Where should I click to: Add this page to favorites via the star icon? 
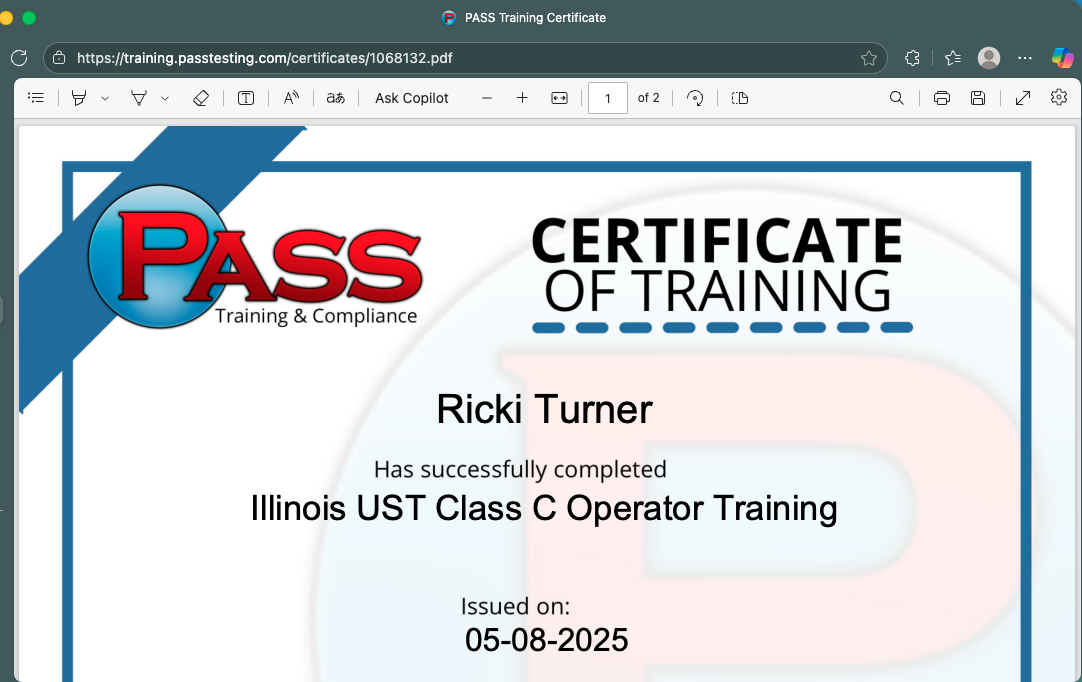tap(869, 58)
